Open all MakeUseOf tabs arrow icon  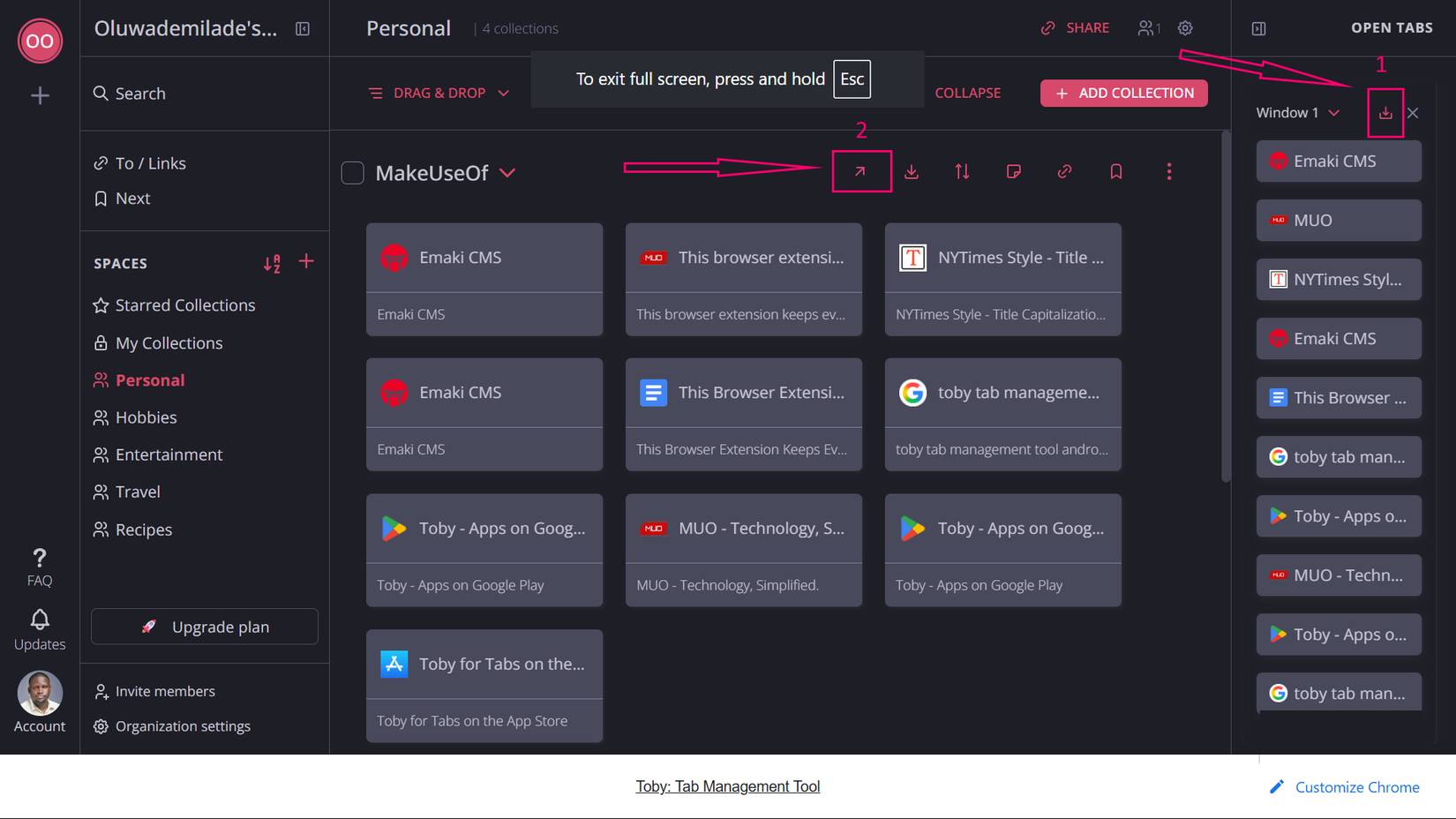[860, 172]
